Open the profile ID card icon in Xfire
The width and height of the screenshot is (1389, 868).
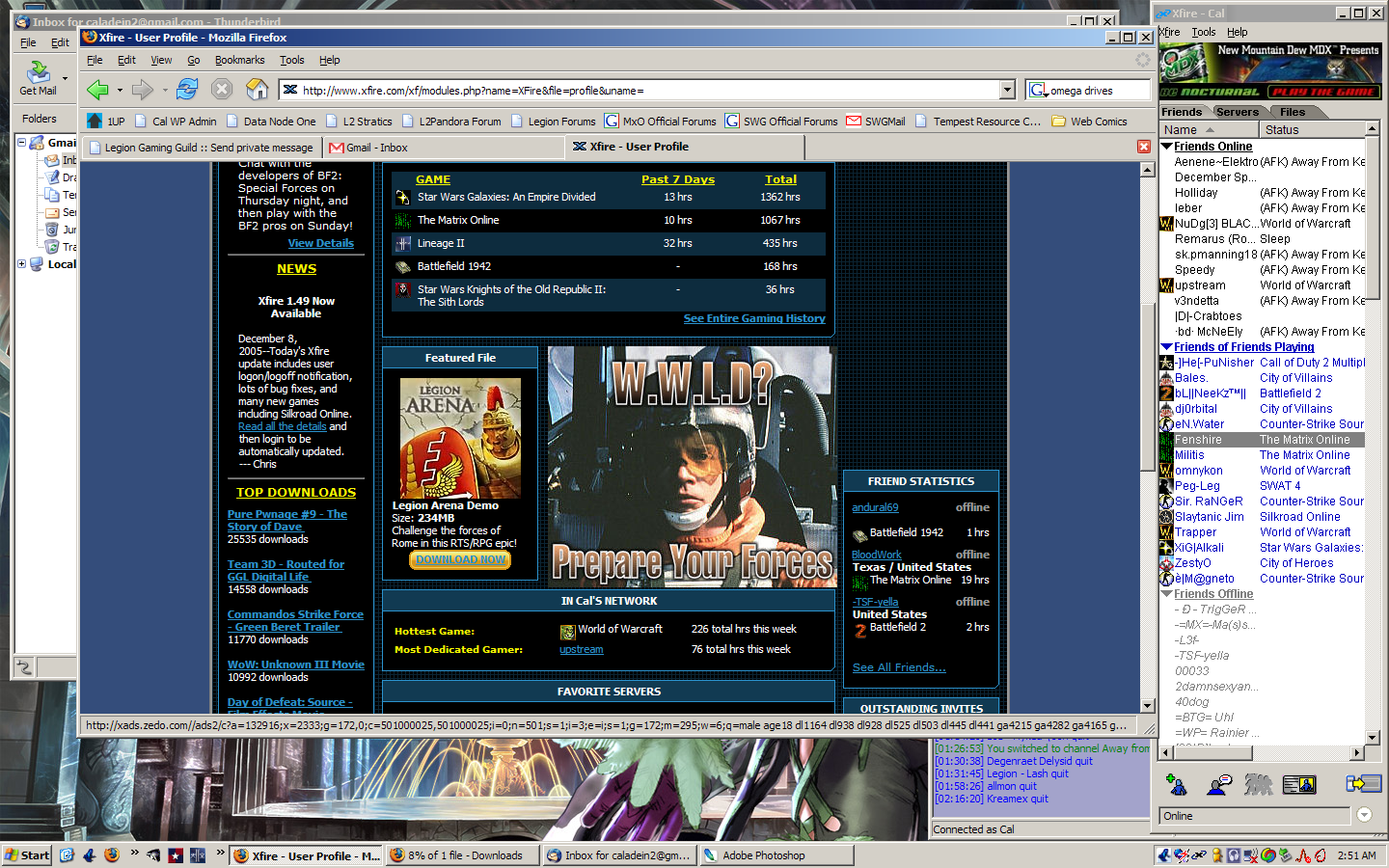pos(1299,784)
